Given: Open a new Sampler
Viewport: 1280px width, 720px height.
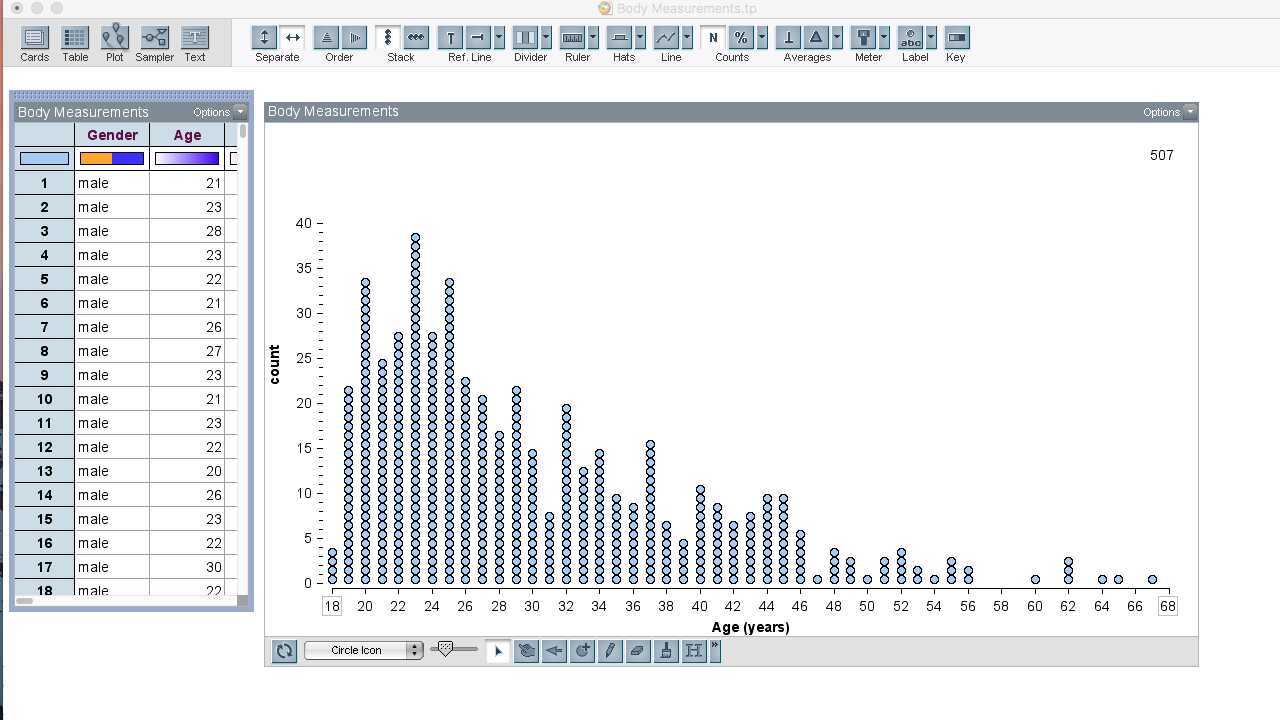Looking at the screenshot, I should click(154, 40).
